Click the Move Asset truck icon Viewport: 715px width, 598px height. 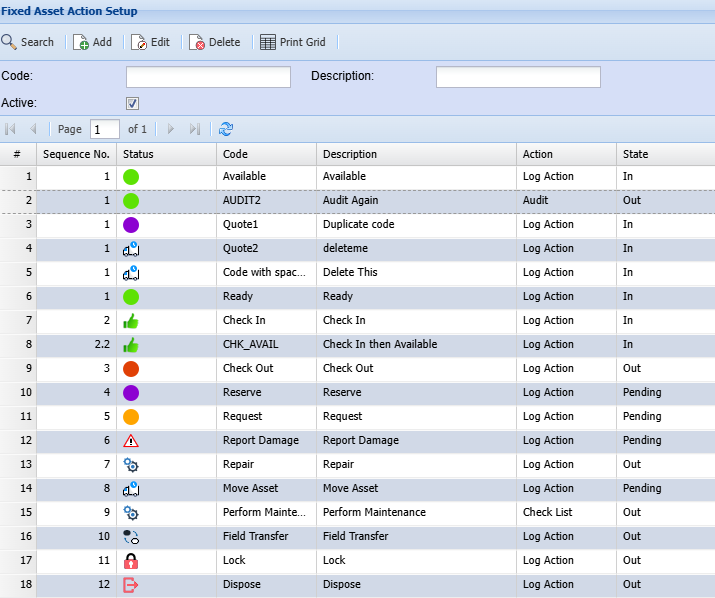131,489
